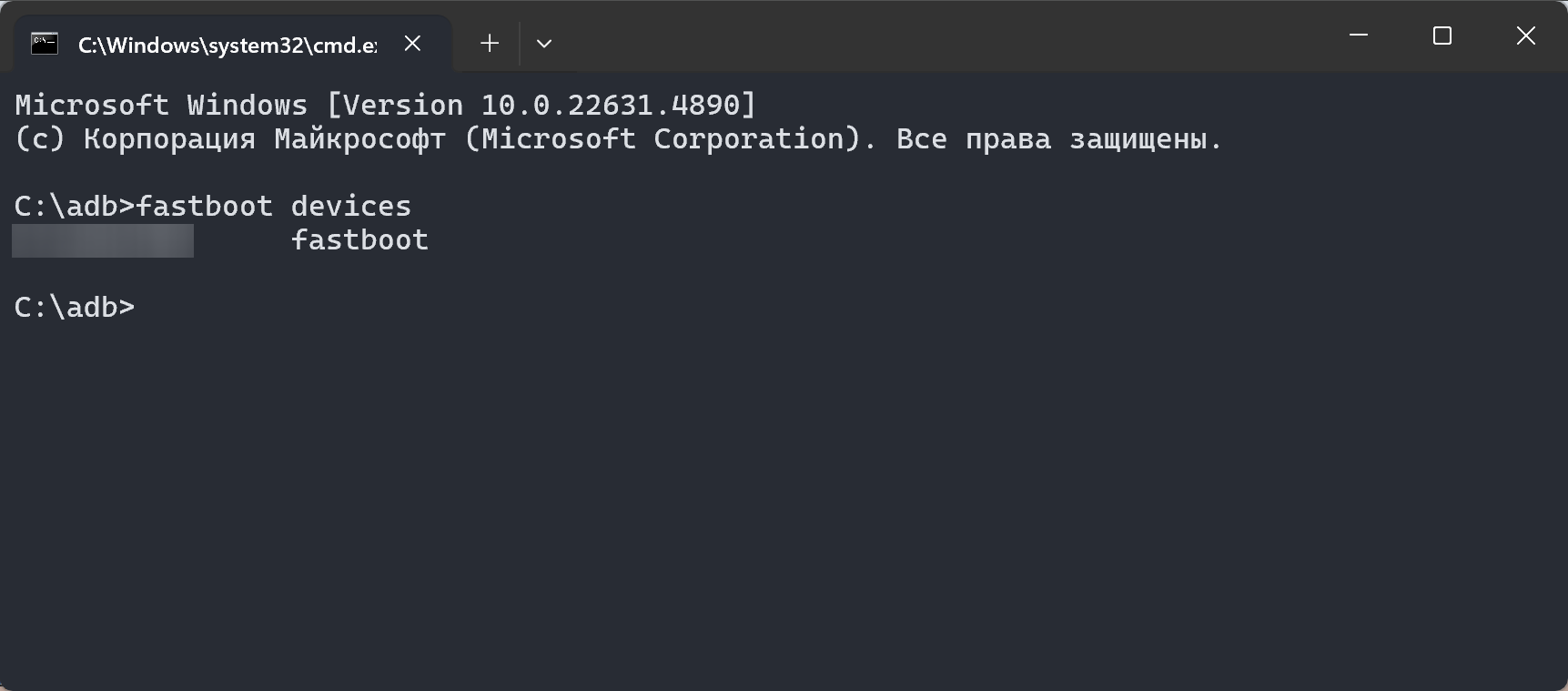Expand the new-tab profile dropdown chevron

(544, 44)
